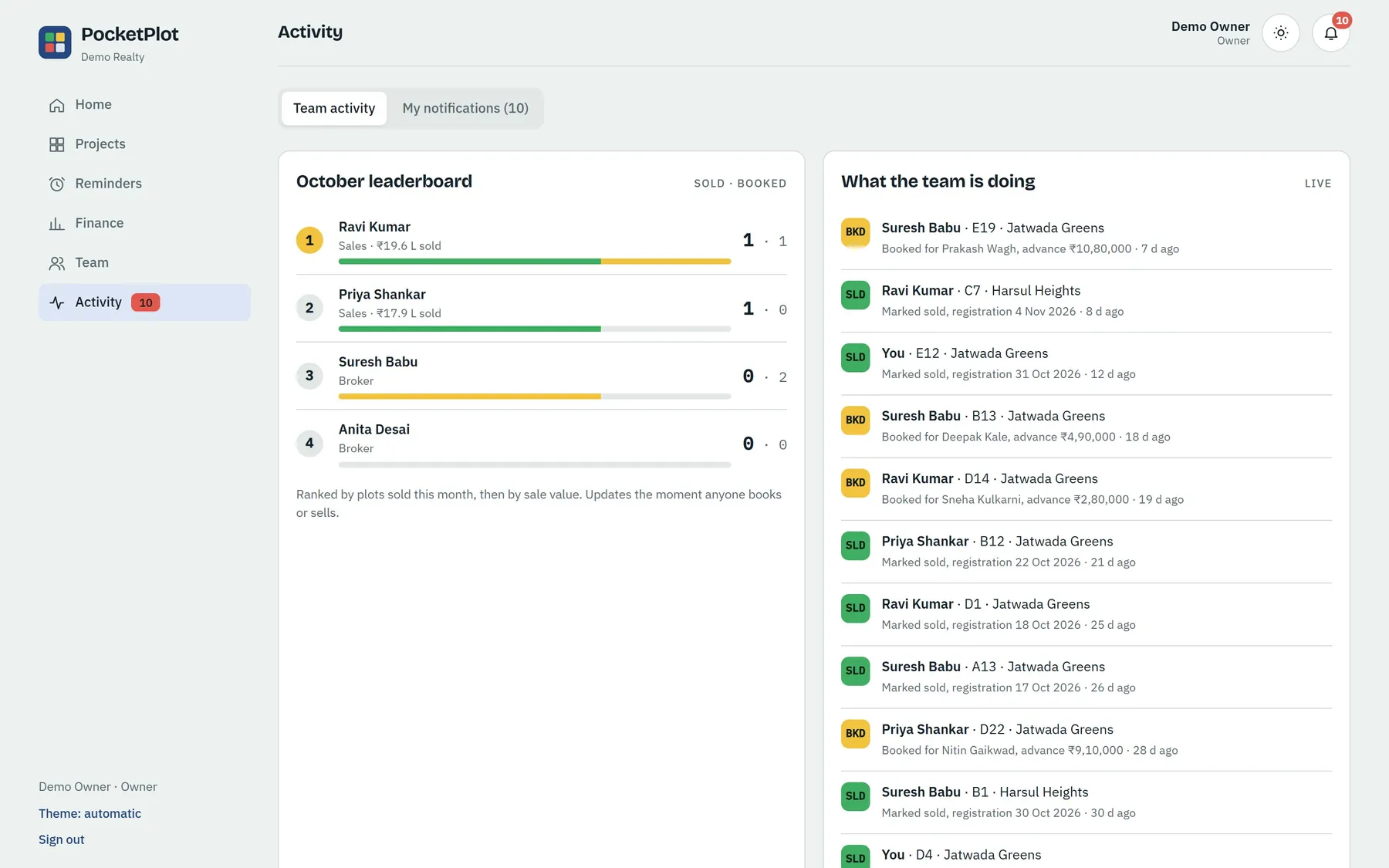
Task: Click the Team people icon
Action: click(x=57, y=263)
